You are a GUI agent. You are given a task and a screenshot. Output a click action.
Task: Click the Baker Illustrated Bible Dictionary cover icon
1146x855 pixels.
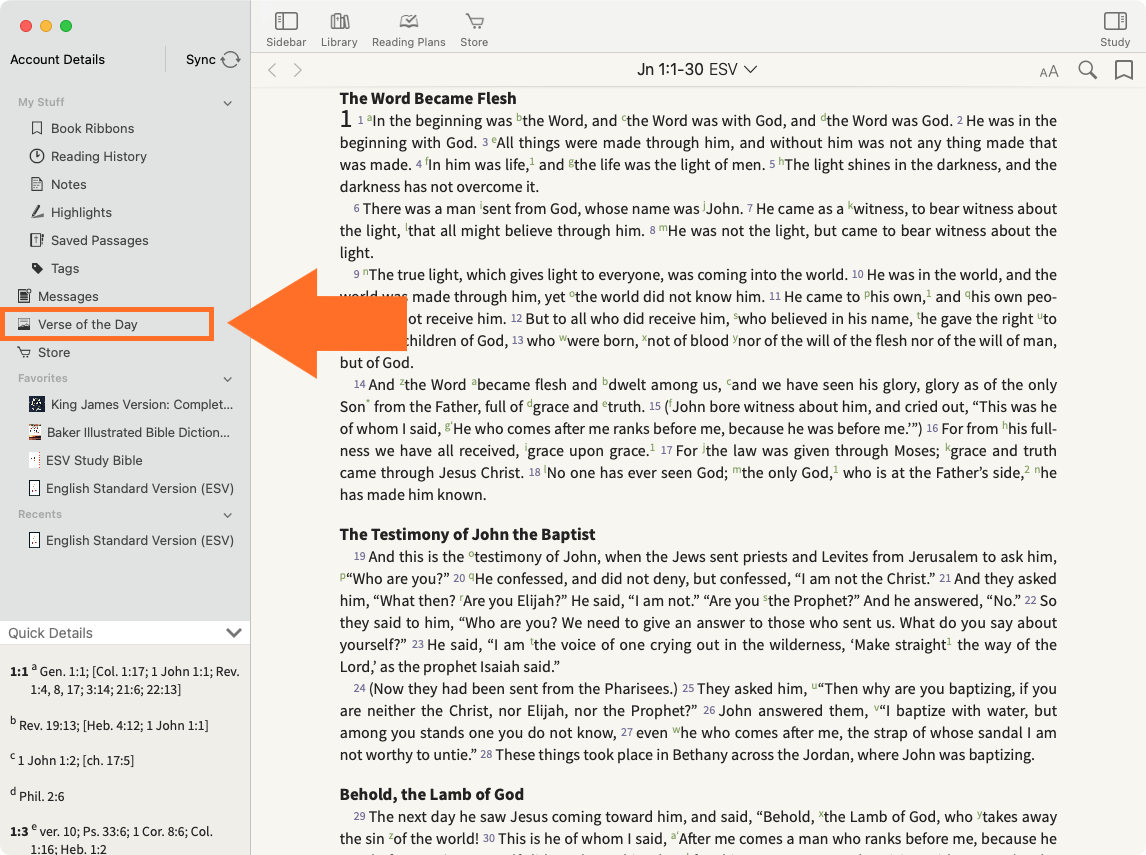coord(34,432)
